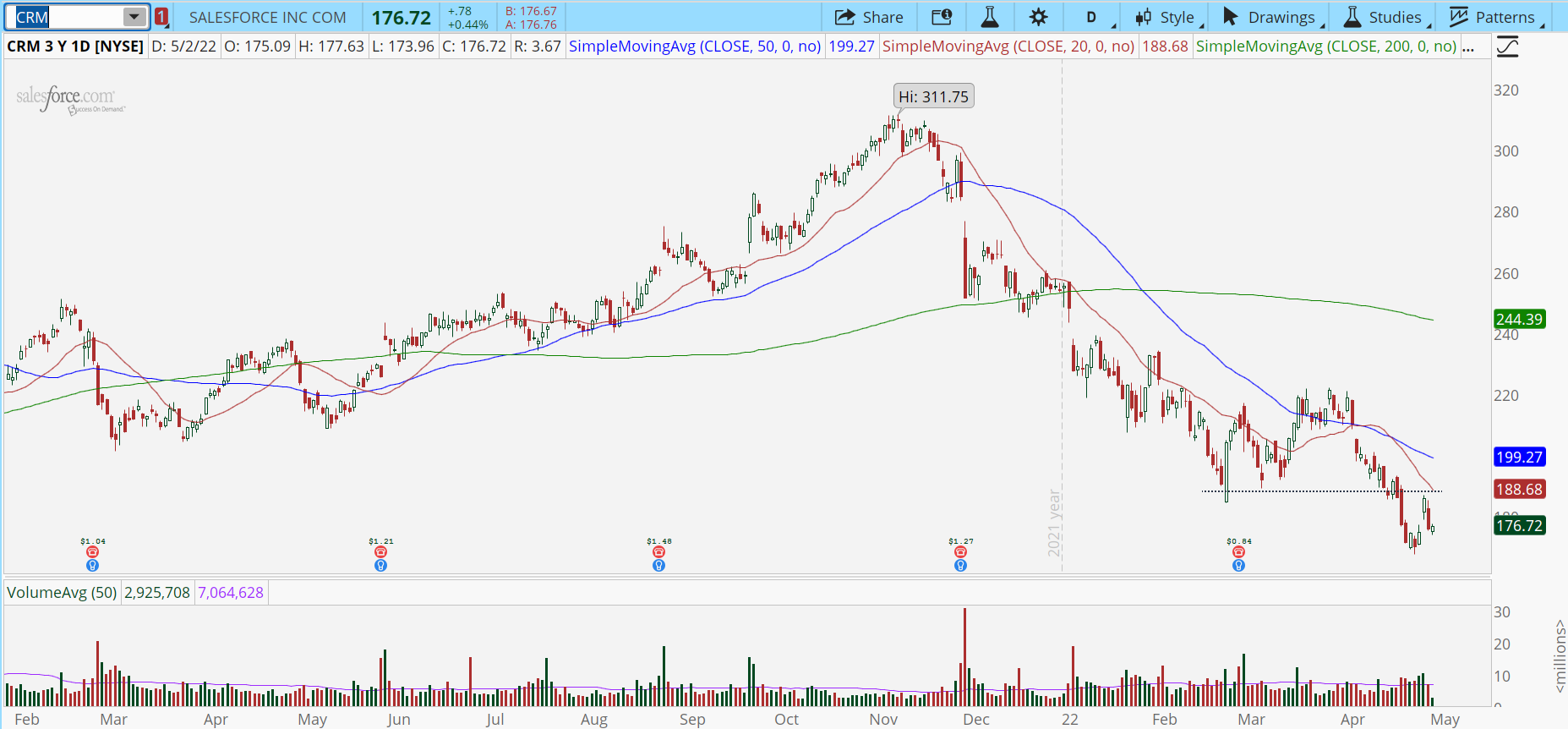The width and height of the screenshot is (1568, 729).
Task: Click the 320 price axis label
Action: (x=1506, y=90)
